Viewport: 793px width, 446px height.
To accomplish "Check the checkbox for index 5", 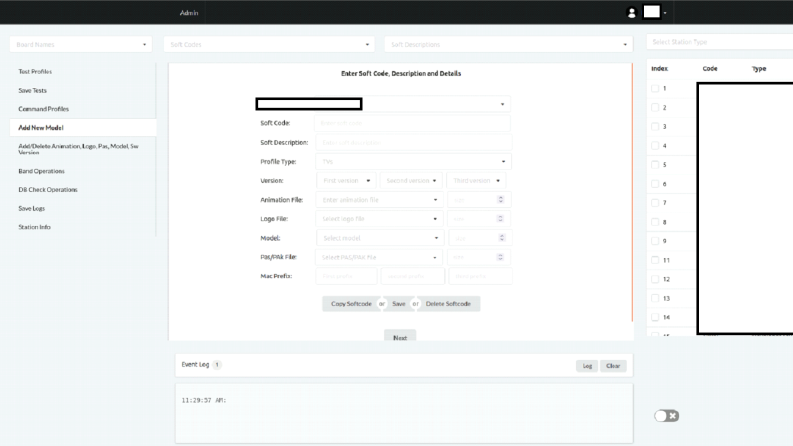I will click(655, 165).
